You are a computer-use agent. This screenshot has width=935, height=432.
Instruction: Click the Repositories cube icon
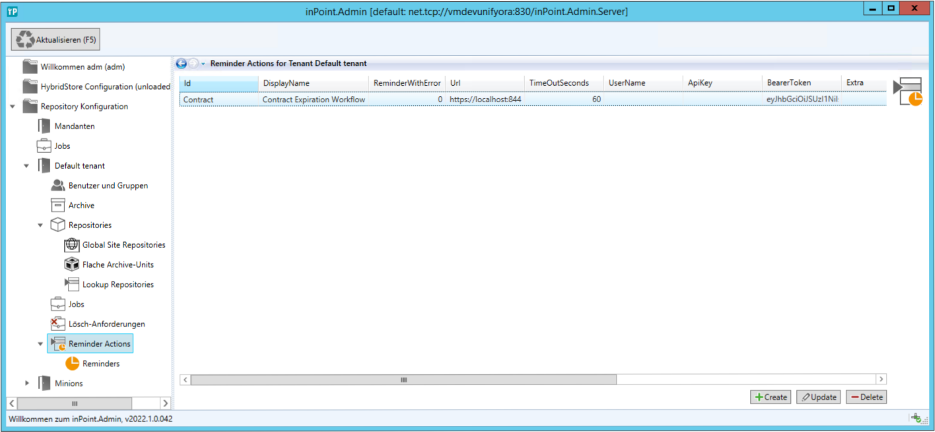(x=58, y=224)
